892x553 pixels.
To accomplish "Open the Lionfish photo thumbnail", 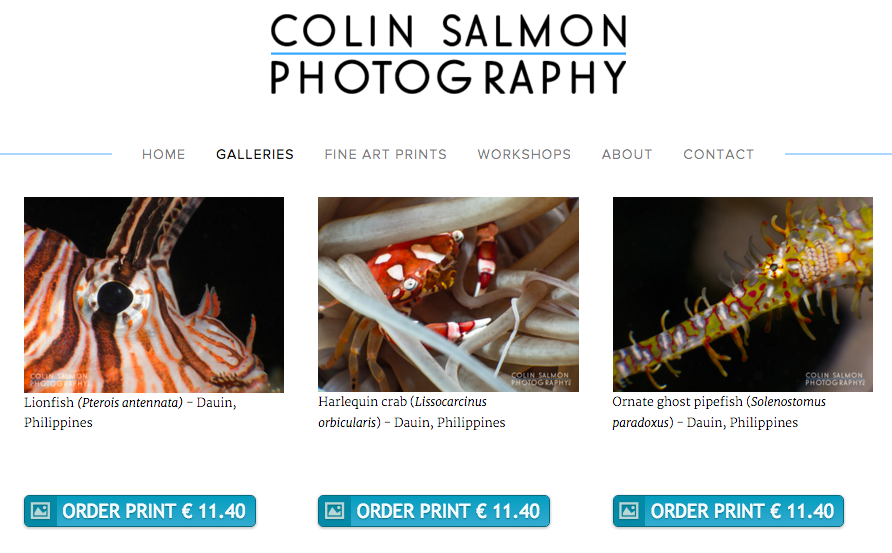I will pos(154,295).
